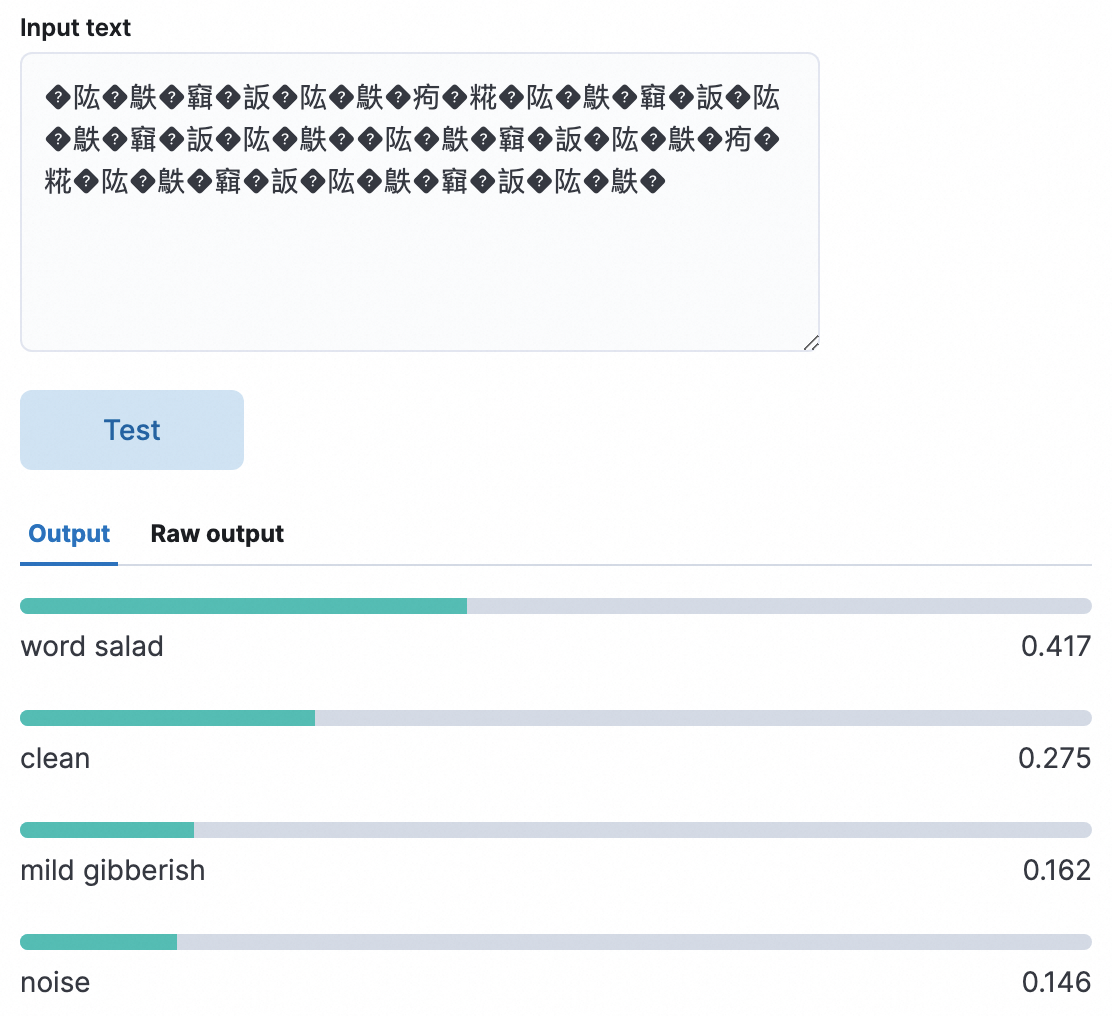Click the teal fill of word salad bar

[x=243, y=606]
